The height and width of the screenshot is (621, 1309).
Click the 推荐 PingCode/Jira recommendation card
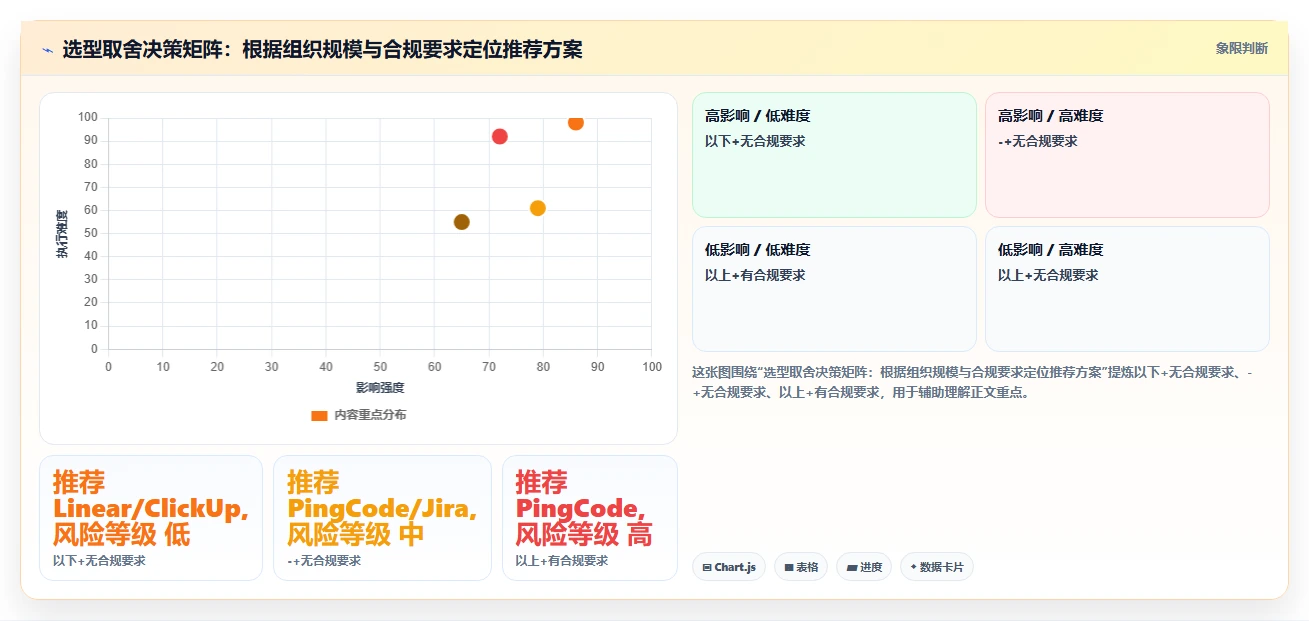click(x=382, y=518)
